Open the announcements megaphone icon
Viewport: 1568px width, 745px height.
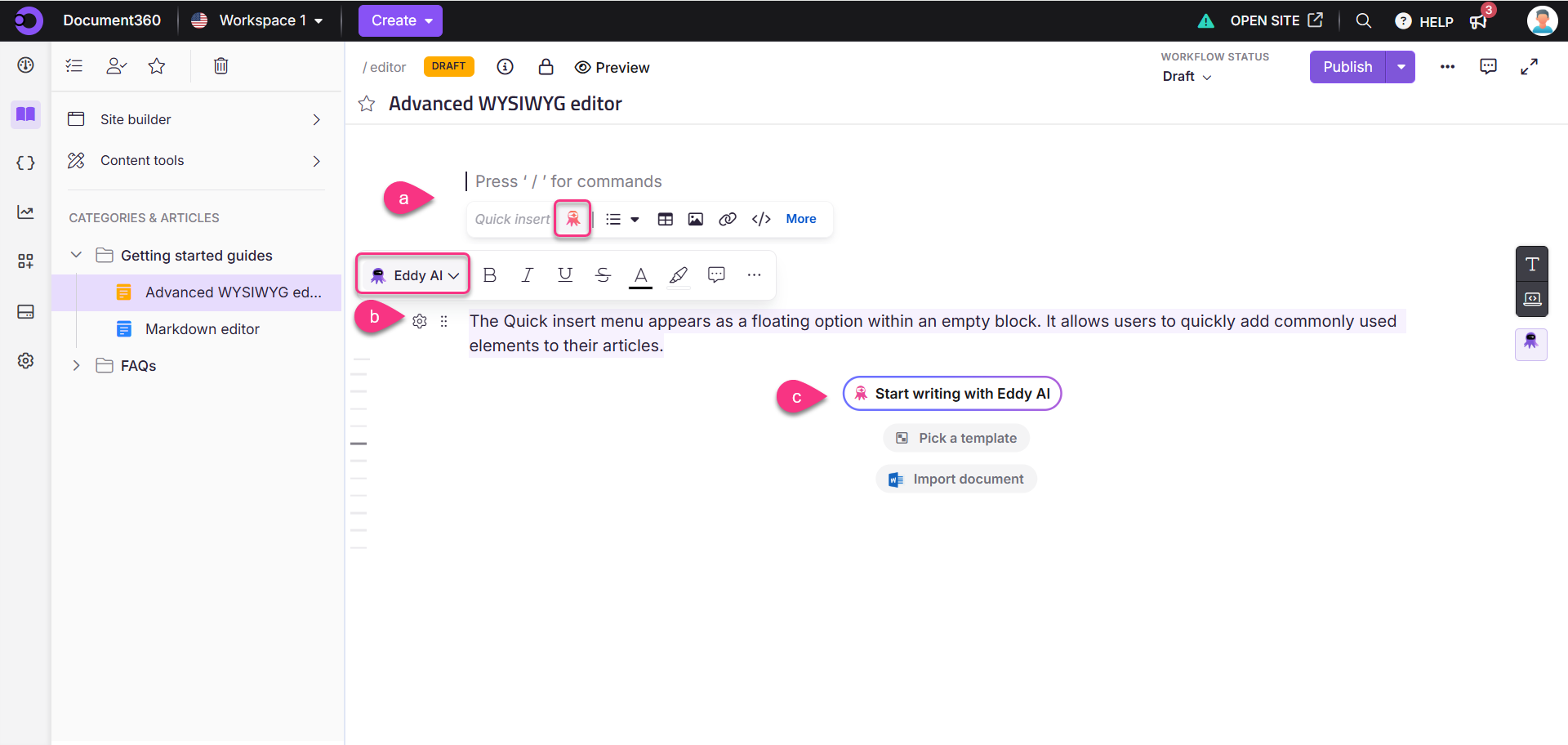coord(1478,22)
